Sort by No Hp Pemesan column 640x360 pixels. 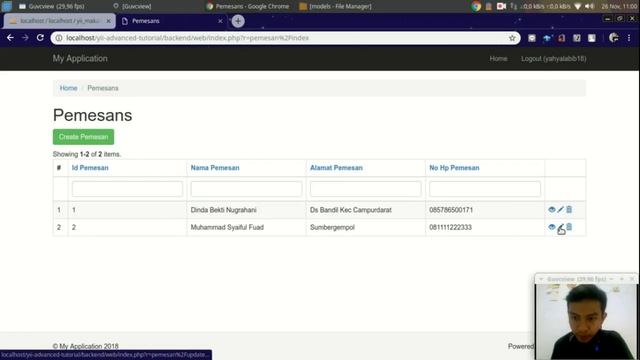(x=454, y=168)
